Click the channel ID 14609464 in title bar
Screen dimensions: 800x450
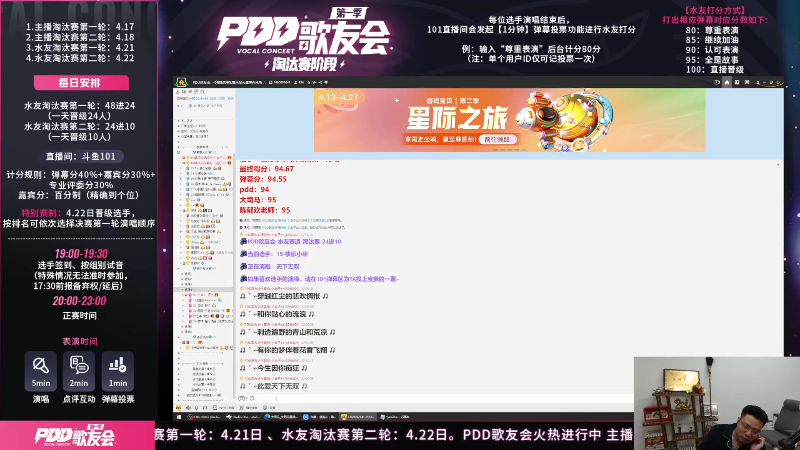click(281, 82)
